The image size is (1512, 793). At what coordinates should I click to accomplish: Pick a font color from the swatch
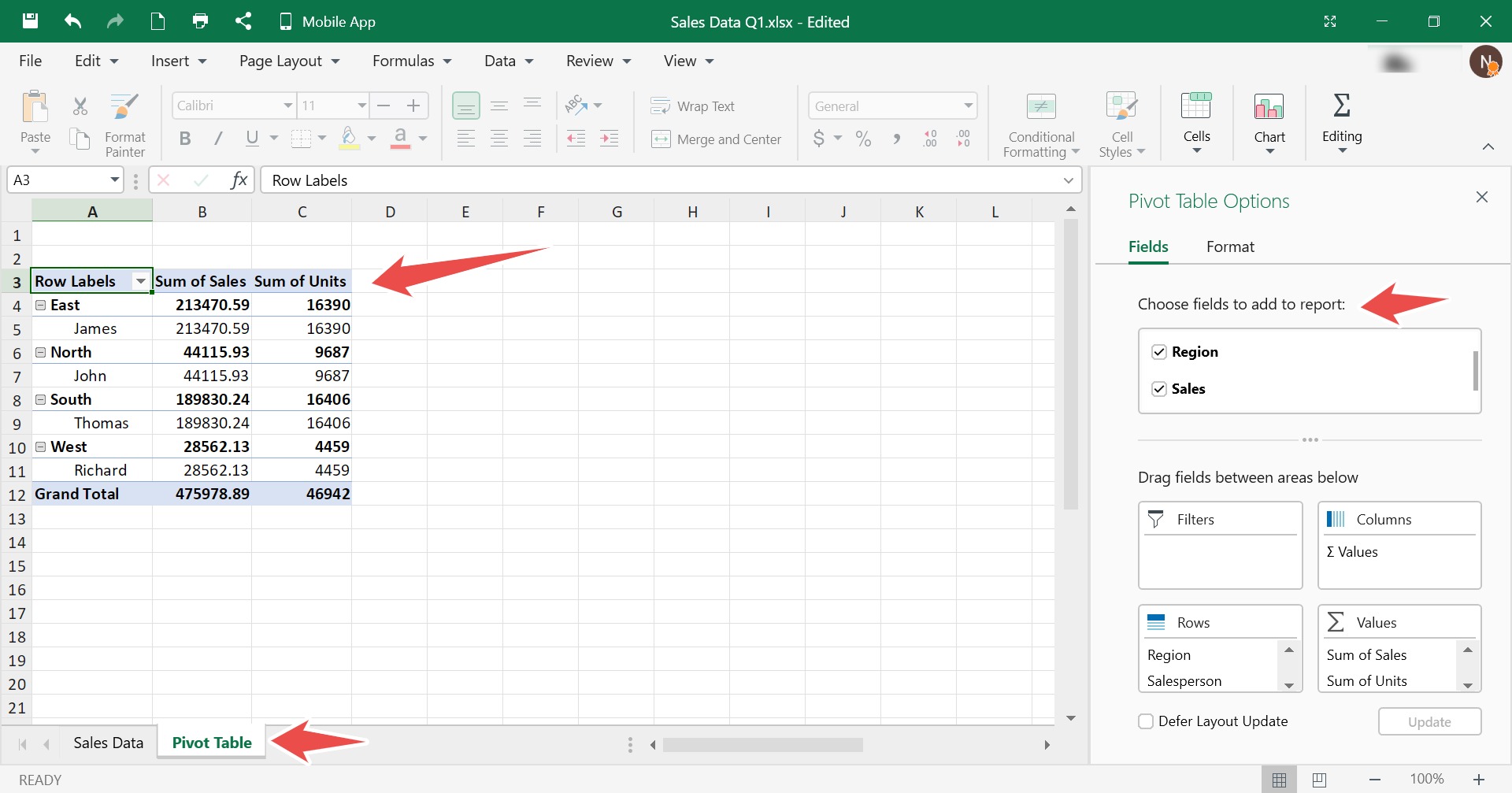coord(402,139)
